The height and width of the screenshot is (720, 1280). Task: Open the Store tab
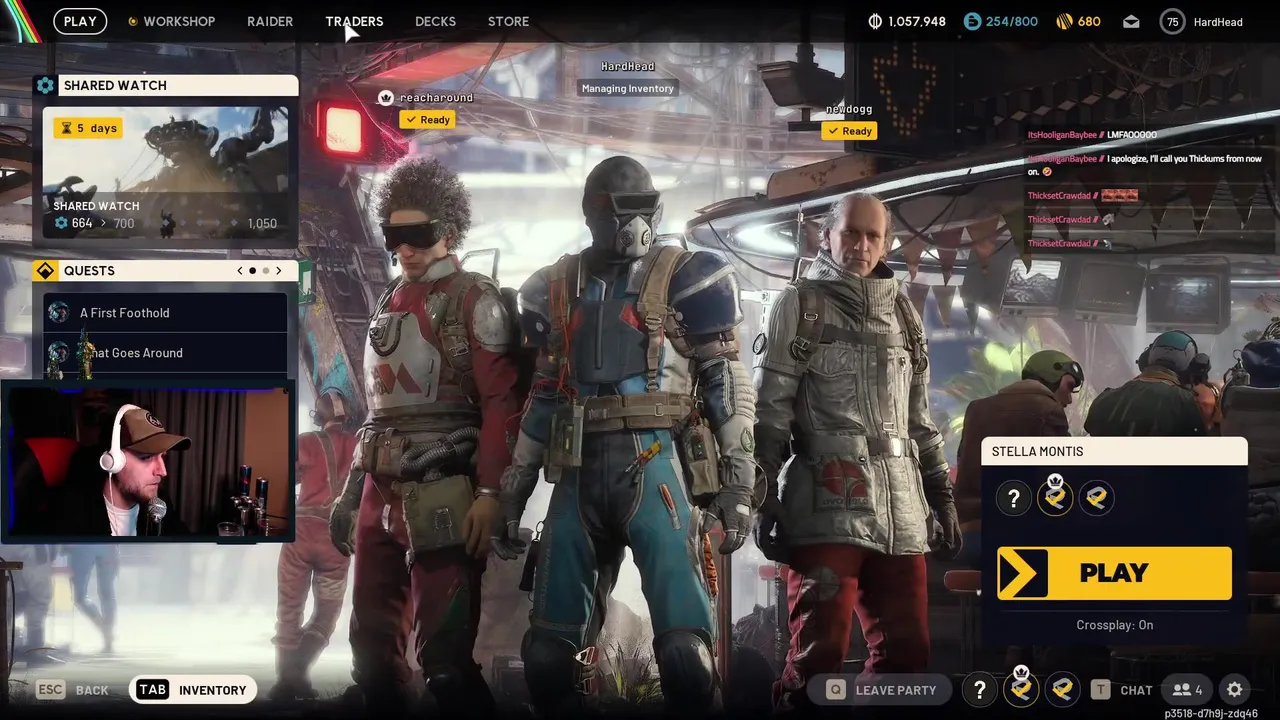pyautogui.click(x=508, y=21)
